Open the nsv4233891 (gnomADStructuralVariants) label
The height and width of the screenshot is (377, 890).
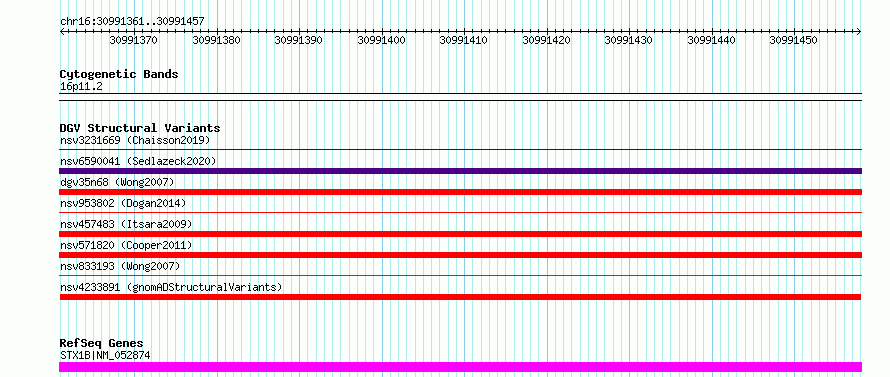point(171,287)
